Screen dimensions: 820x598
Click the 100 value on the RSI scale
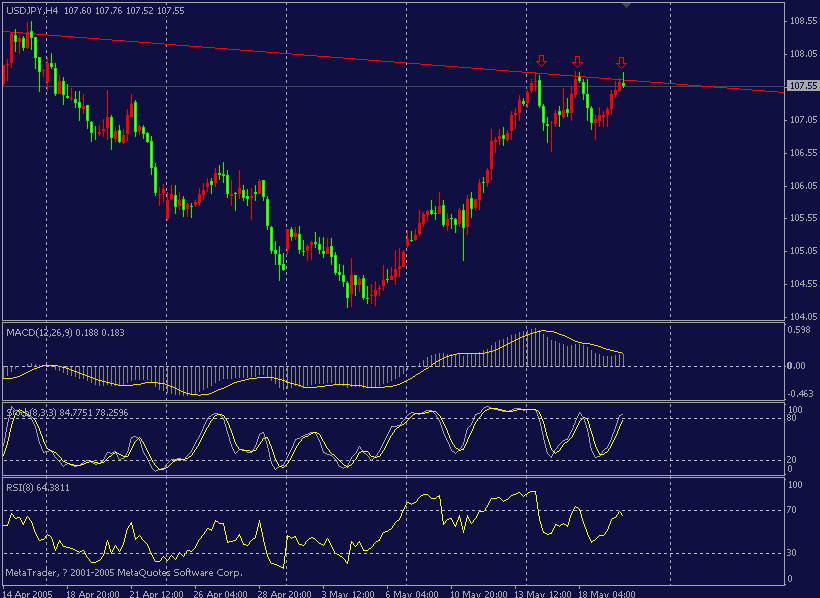click(x=795, y=485)
